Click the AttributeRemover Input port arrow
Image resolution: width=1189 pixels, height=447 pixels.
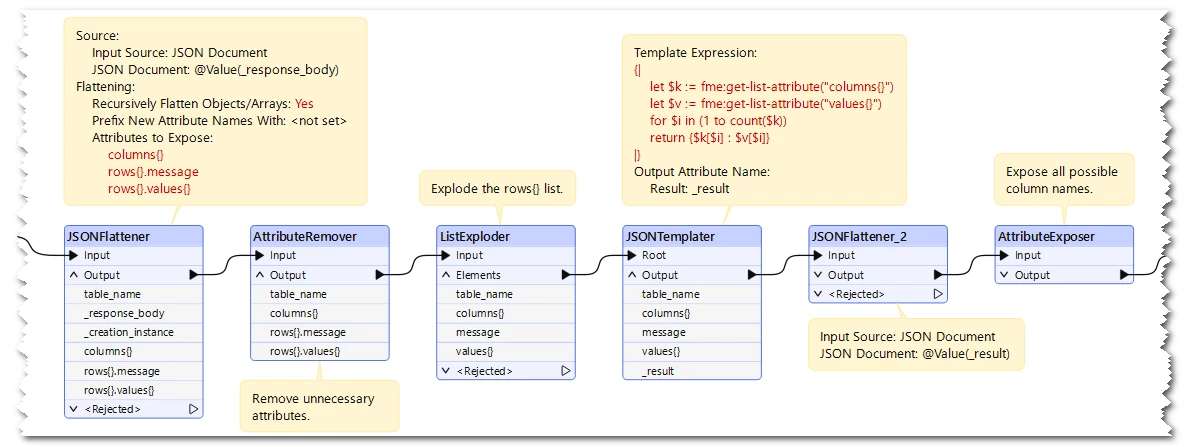pos(259,256)
